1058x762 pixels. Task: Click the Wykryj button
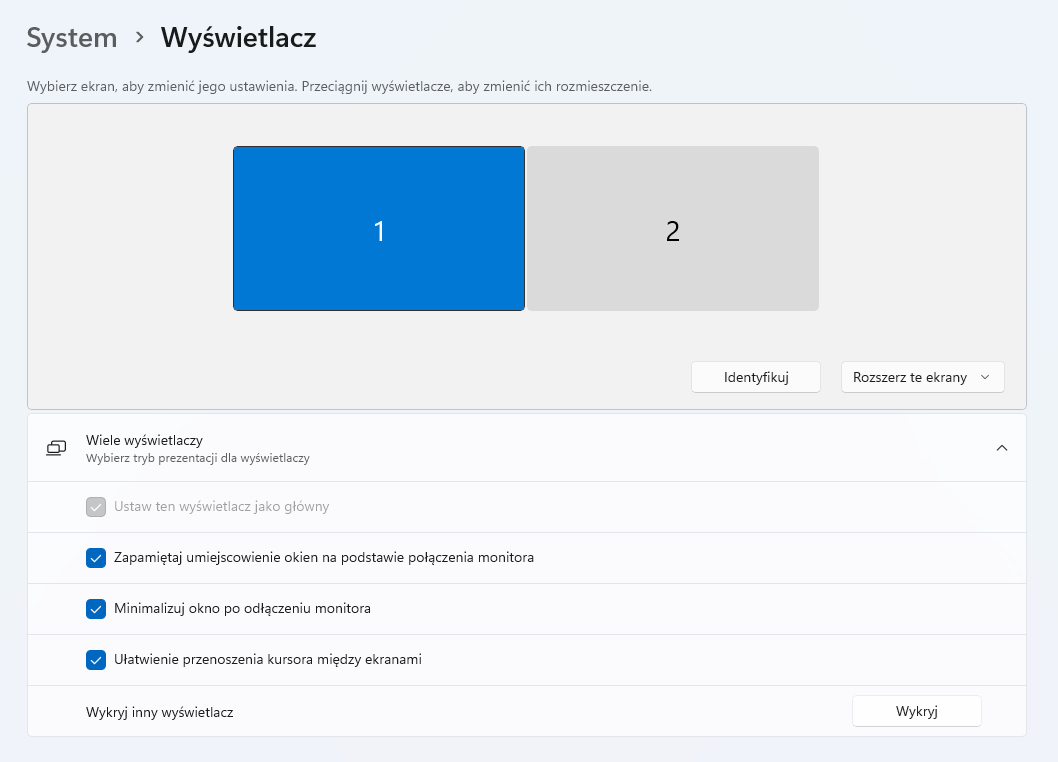(x=916, y=711)
